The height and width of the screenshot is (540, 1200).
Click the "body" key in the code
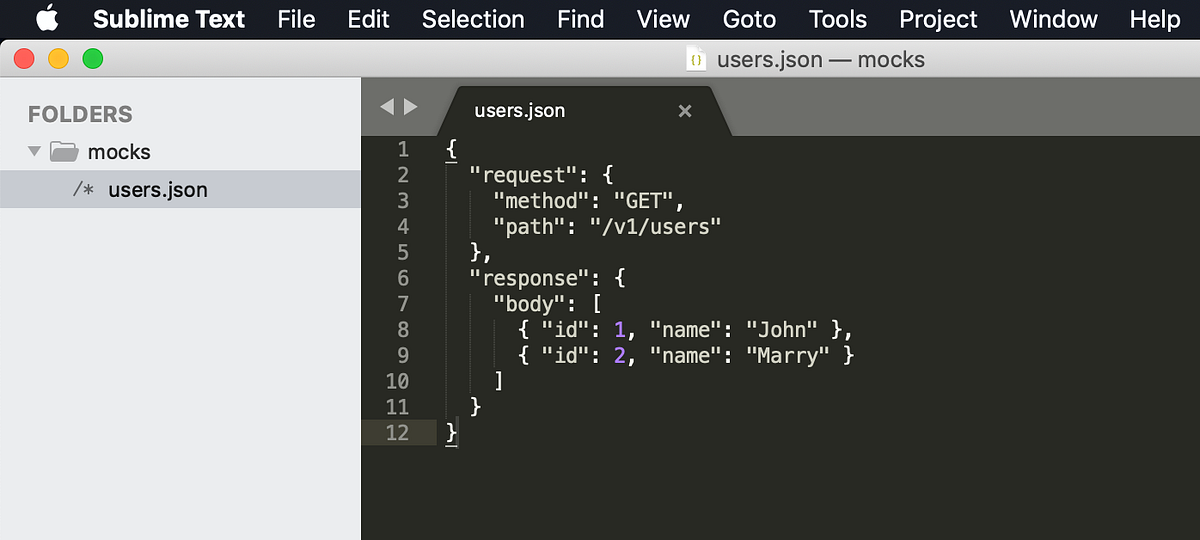pos(530,304)
